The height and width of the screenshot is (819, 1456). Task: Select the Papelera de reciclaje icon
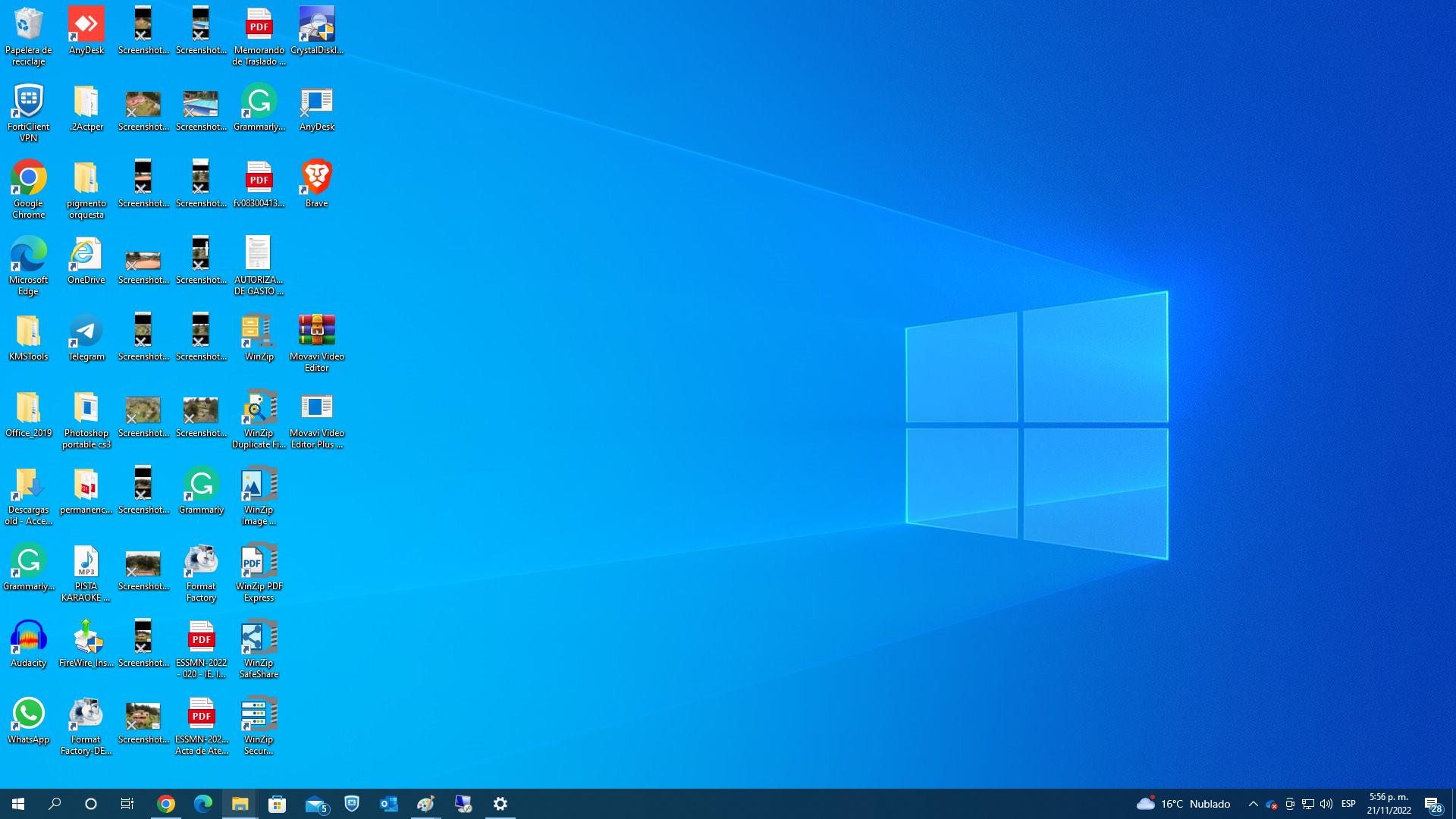tap(28, 26)
